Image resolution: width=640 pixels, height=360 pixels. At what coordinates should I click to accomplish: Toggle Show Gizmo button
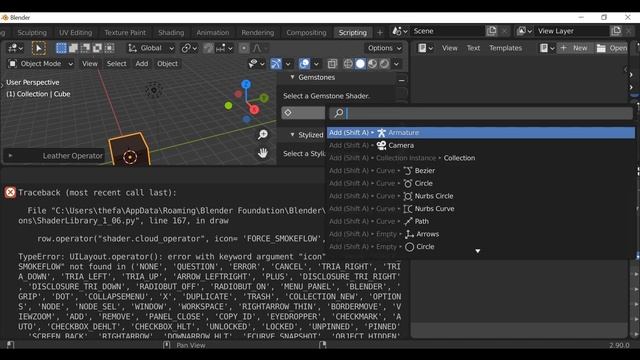pos(276,64)
